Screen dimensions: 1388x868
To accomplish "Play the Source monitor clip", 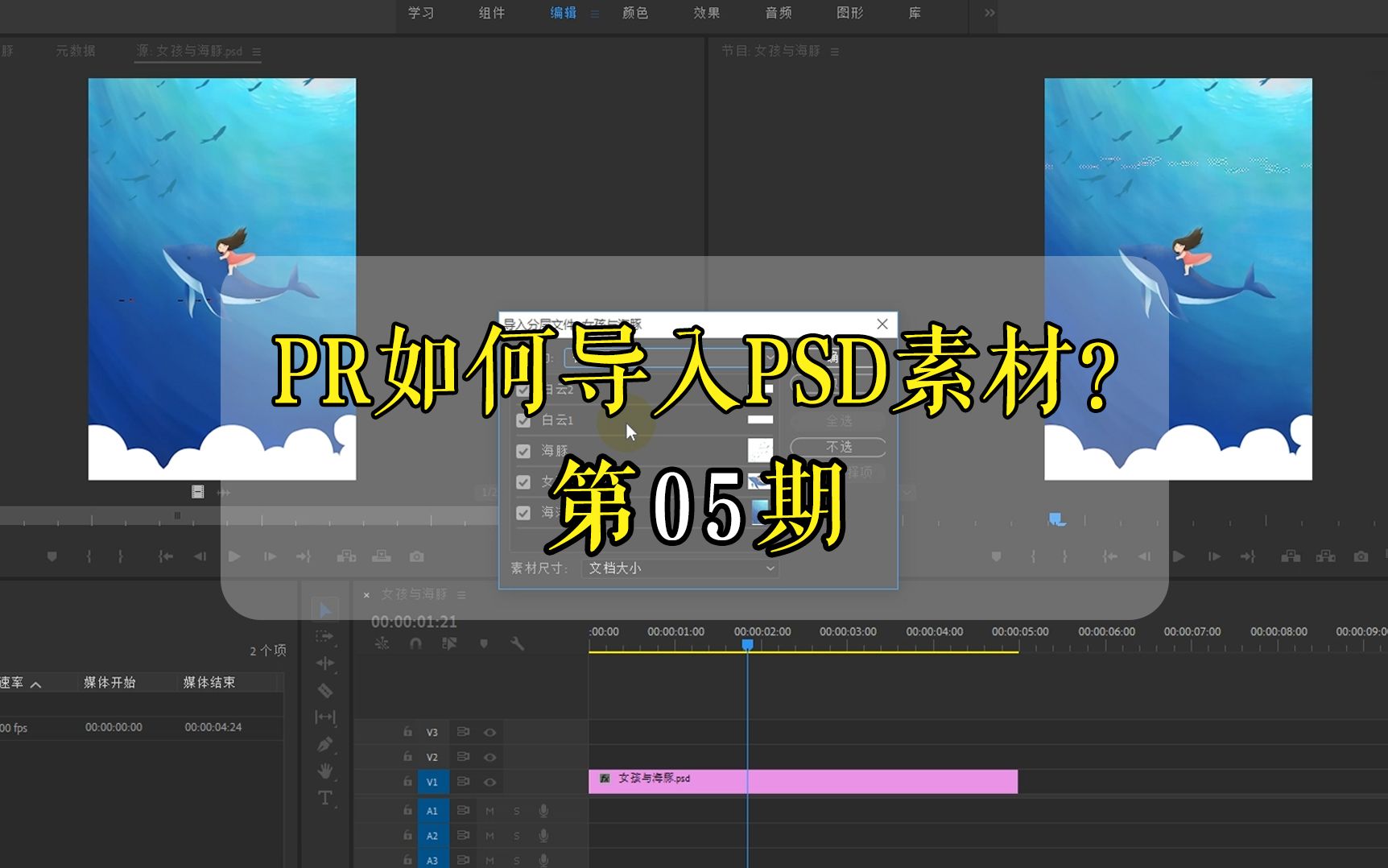I will [234, 556].
